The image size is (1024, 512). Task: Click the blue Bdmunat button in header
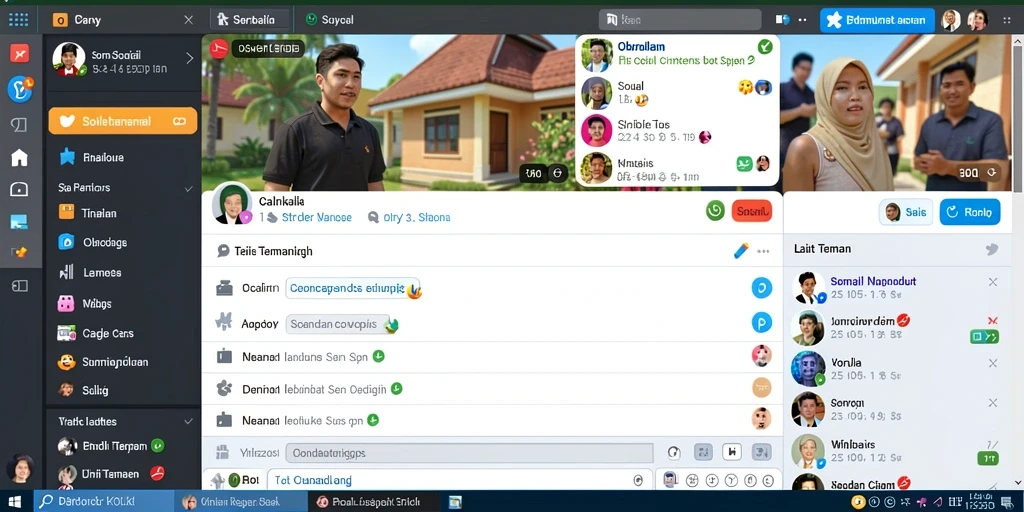(878, 20)
